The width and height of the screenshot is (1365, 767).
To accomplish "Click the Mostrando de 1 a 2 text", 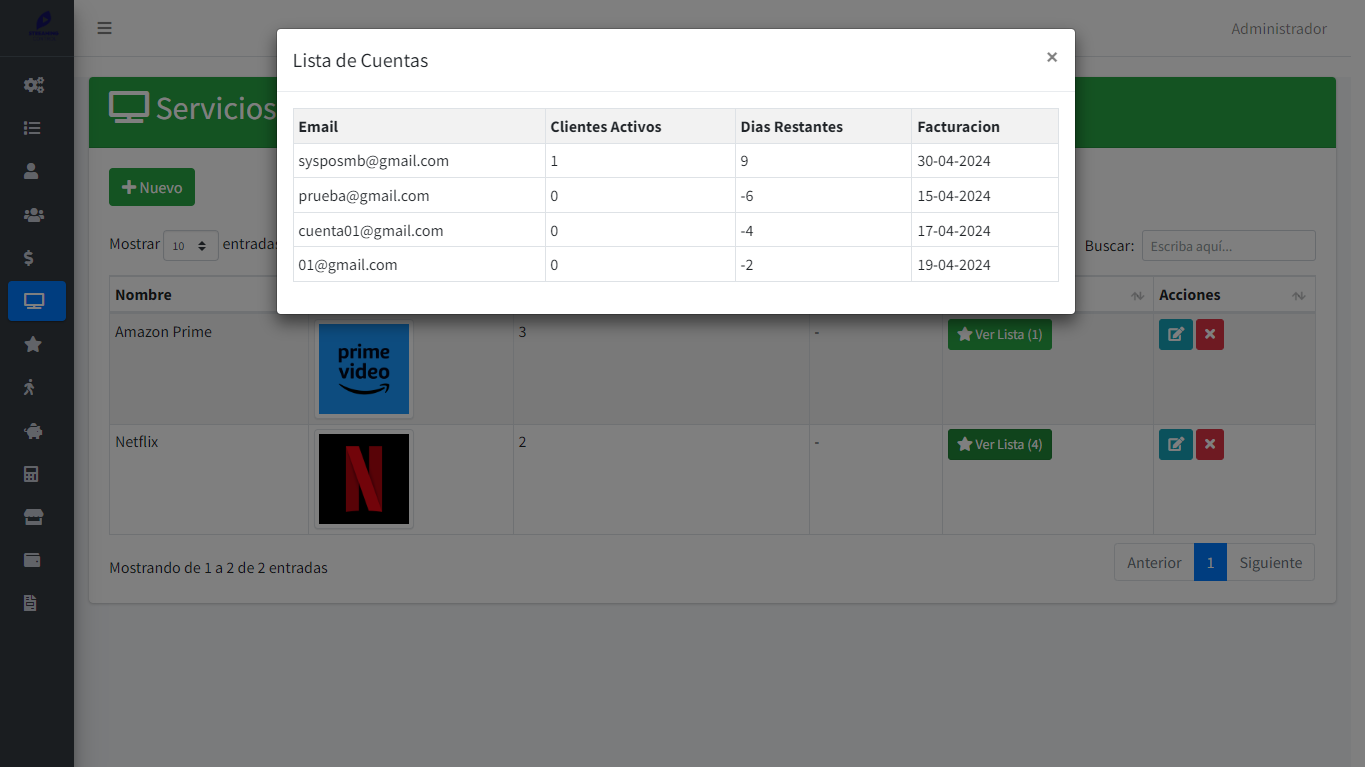I will (218, 568).
